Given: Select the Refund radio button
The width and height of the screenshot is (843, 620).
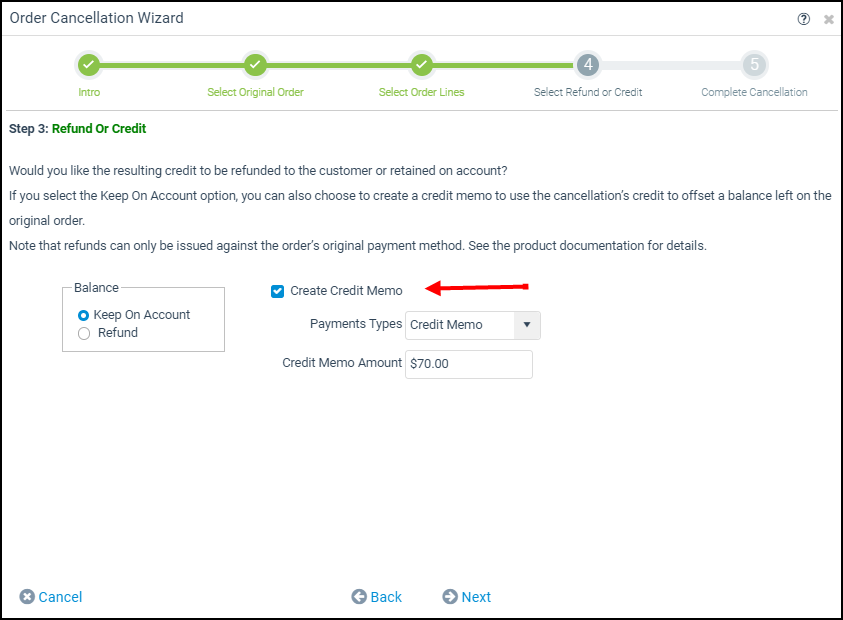Looking at the screenshot, I should pyautogui.click(x=84, y=333).
